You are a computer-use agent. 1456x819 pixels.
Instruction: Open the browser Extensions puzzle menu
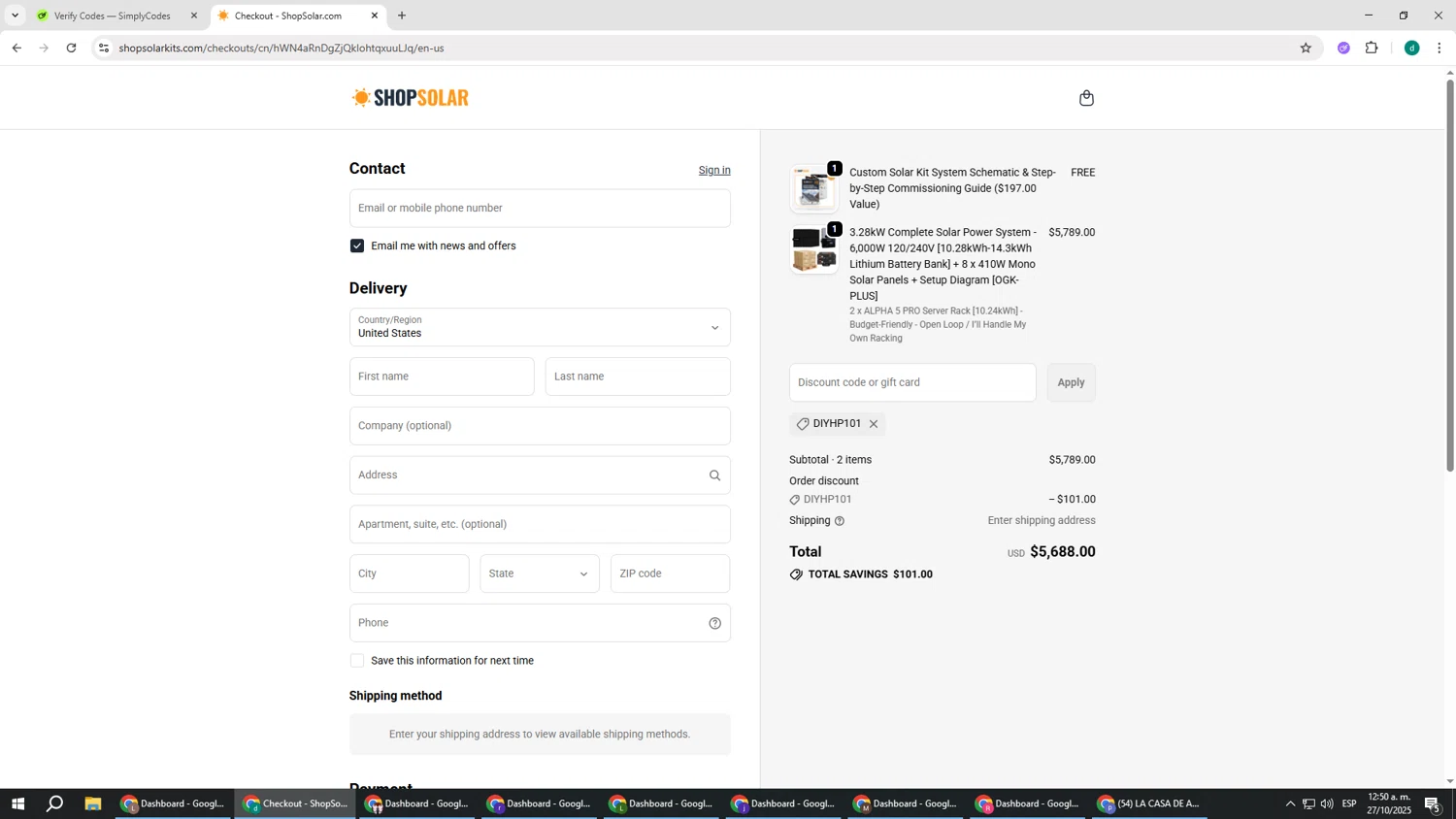pos(1372,48)
